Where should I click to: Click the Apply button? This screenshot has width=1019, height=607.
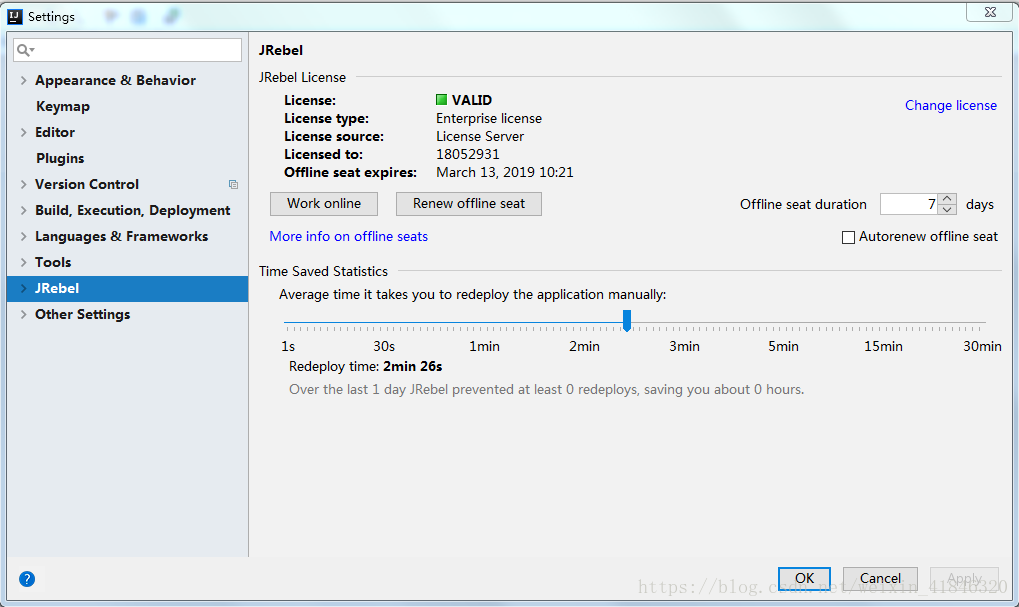point(964,578)
